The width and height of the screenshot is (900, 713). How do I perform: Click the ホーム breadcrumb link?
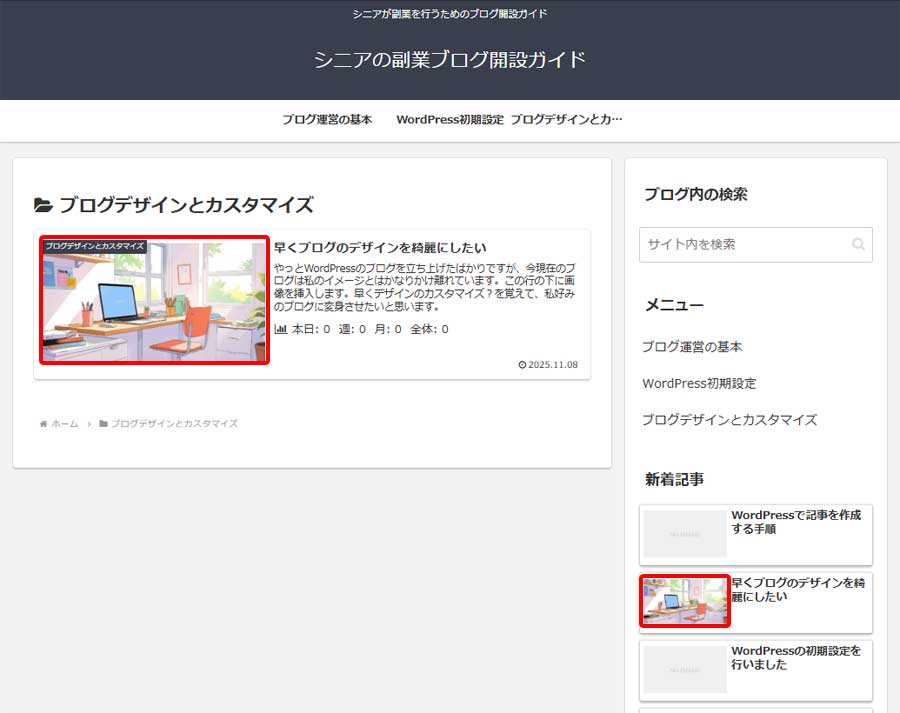[63, 422]
